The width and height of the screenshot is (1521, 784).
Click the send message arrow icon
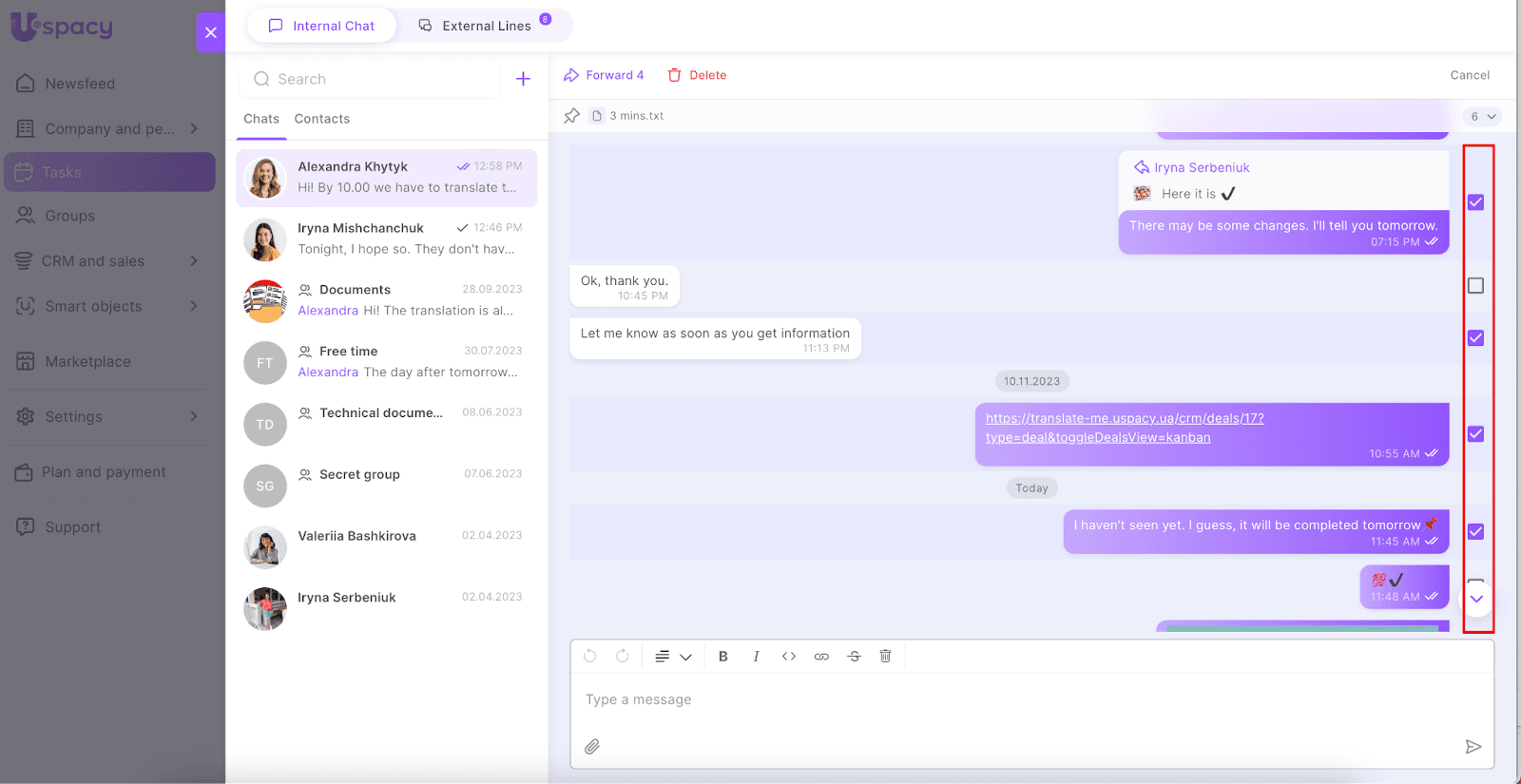pos(1473,747)
